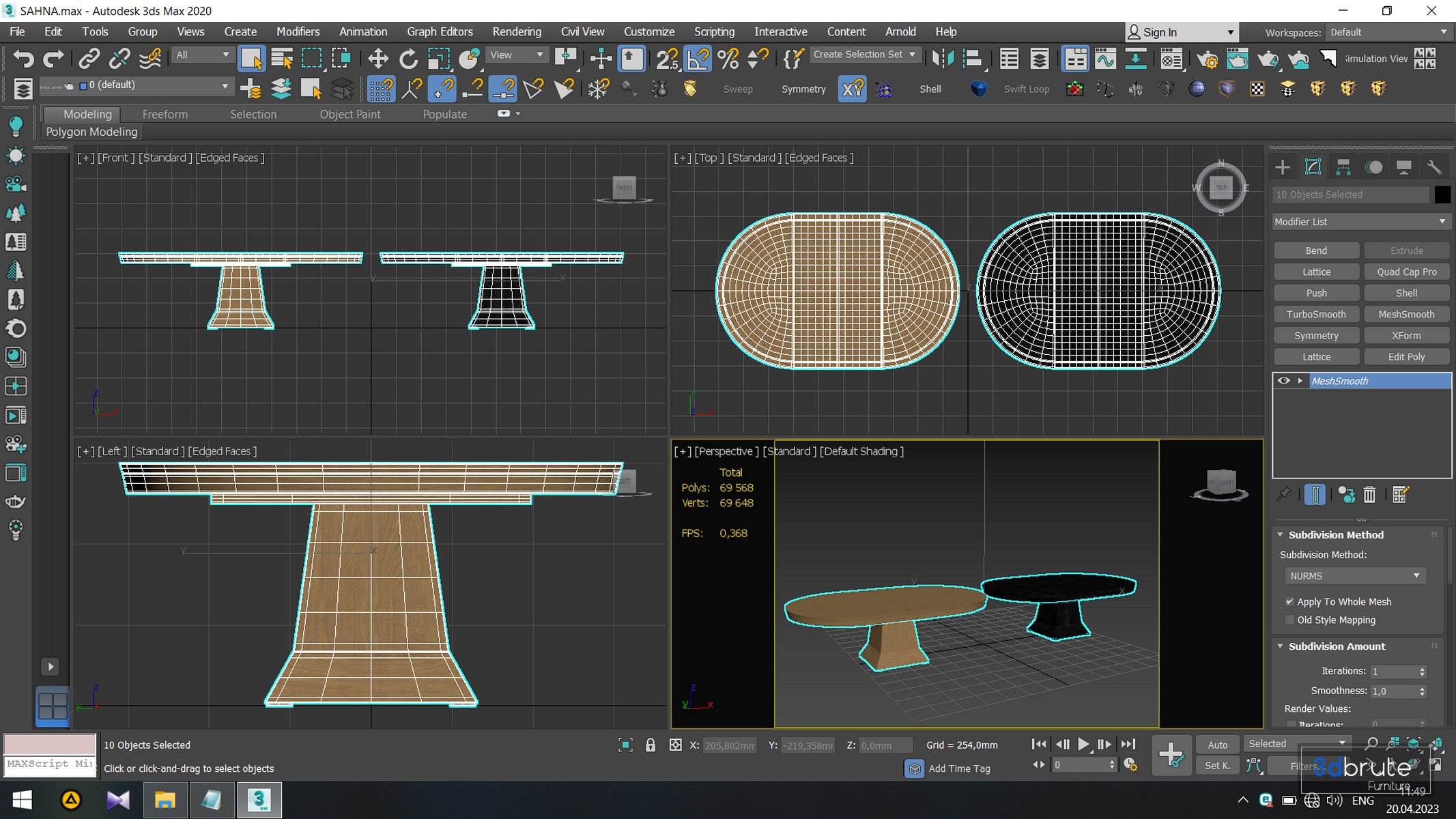Screen dimensions: 1456x819
Task: Click the Mirror tool icon
Action: click(x=943, y=59)
